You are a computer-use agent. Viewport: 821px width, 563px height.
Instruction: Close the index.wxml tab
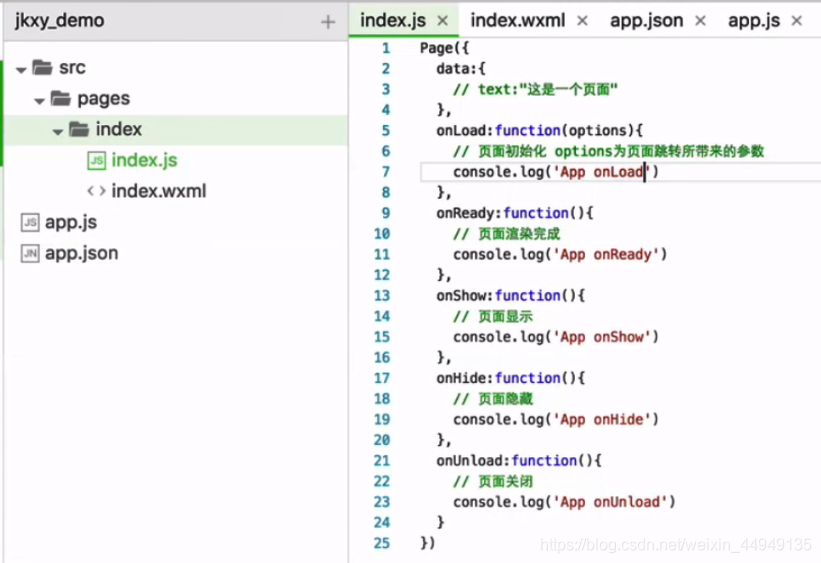pyautogui.click(x=582, y=21)
